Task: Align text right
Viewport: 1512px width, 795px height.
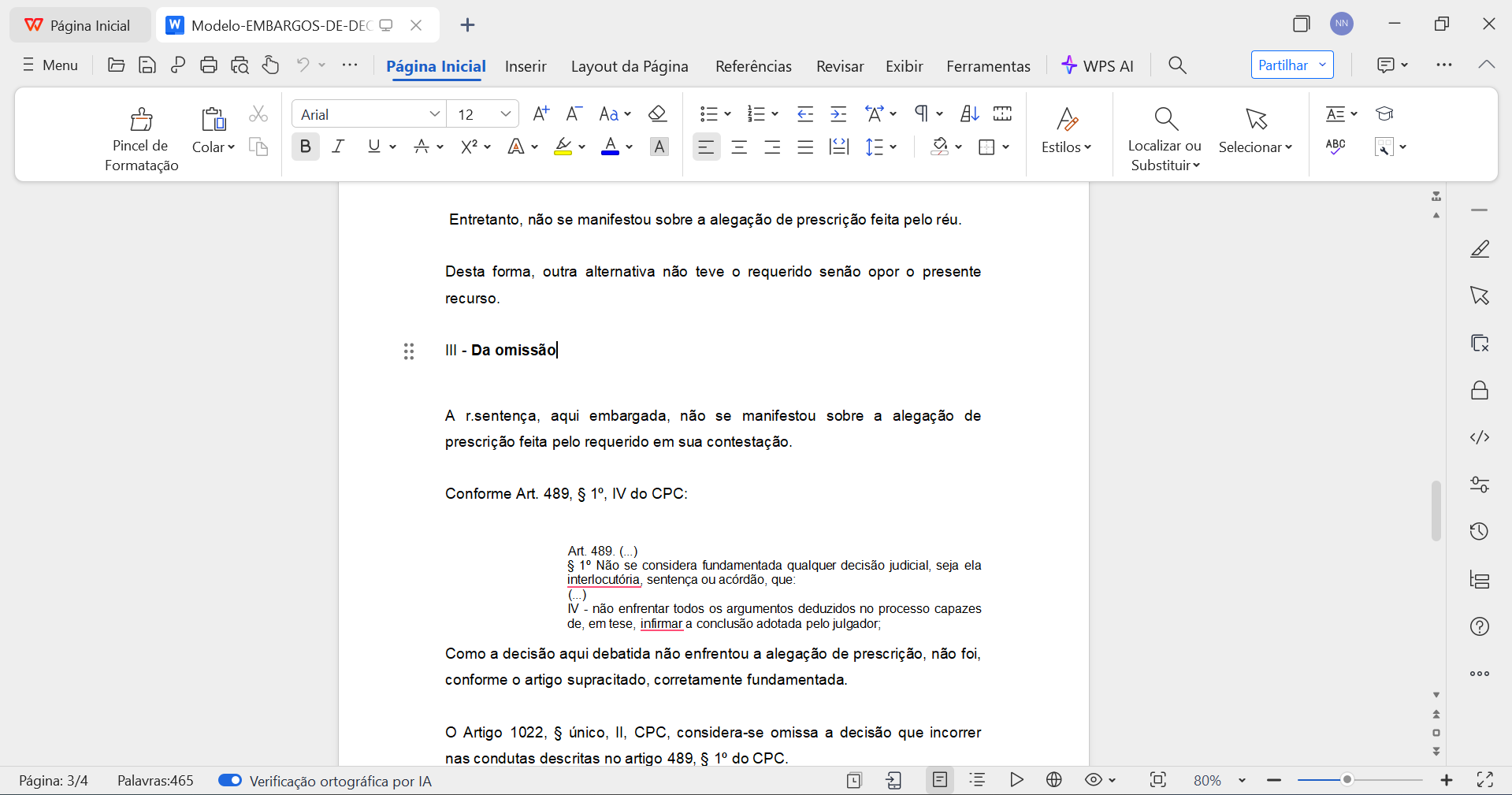Action: (772, 147)
